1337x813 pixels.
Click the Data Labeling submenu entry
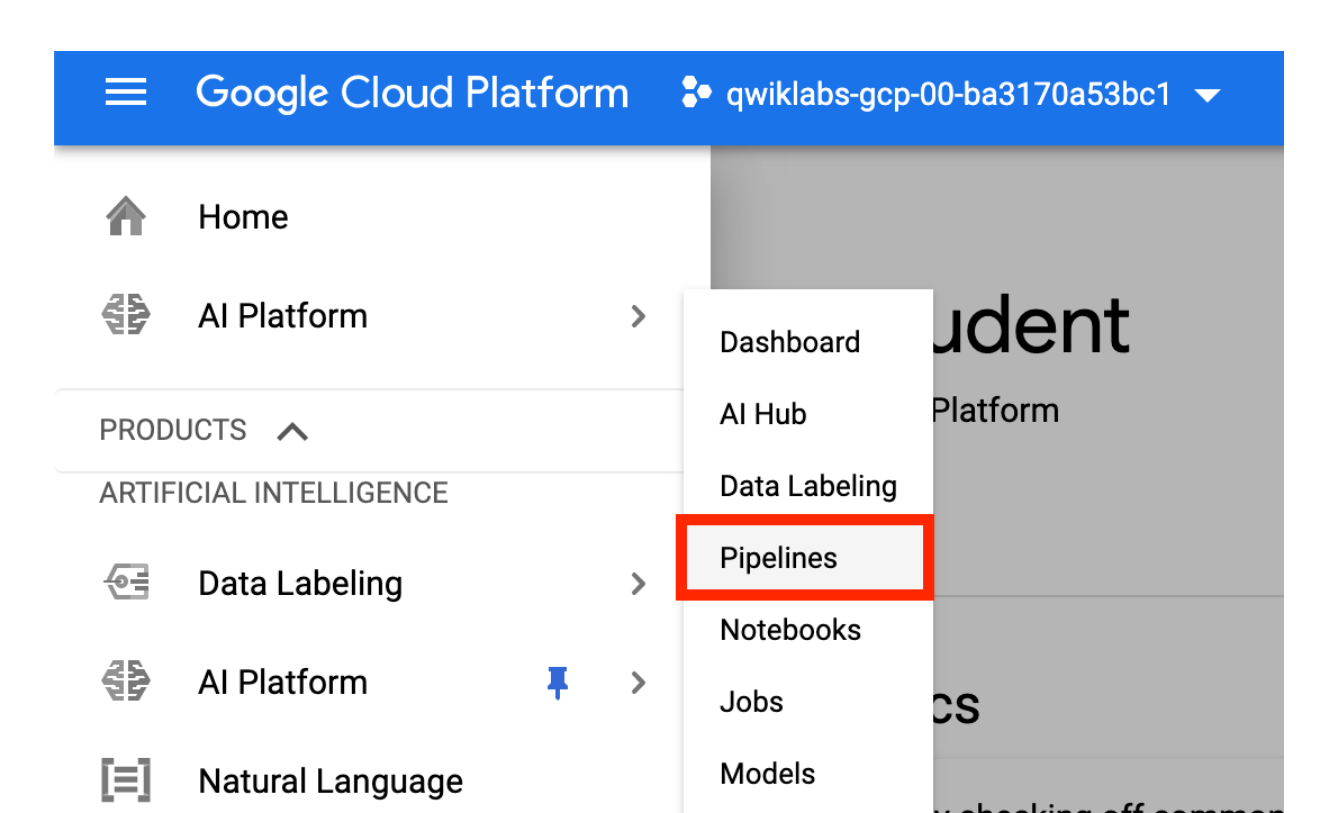[807, 486]
